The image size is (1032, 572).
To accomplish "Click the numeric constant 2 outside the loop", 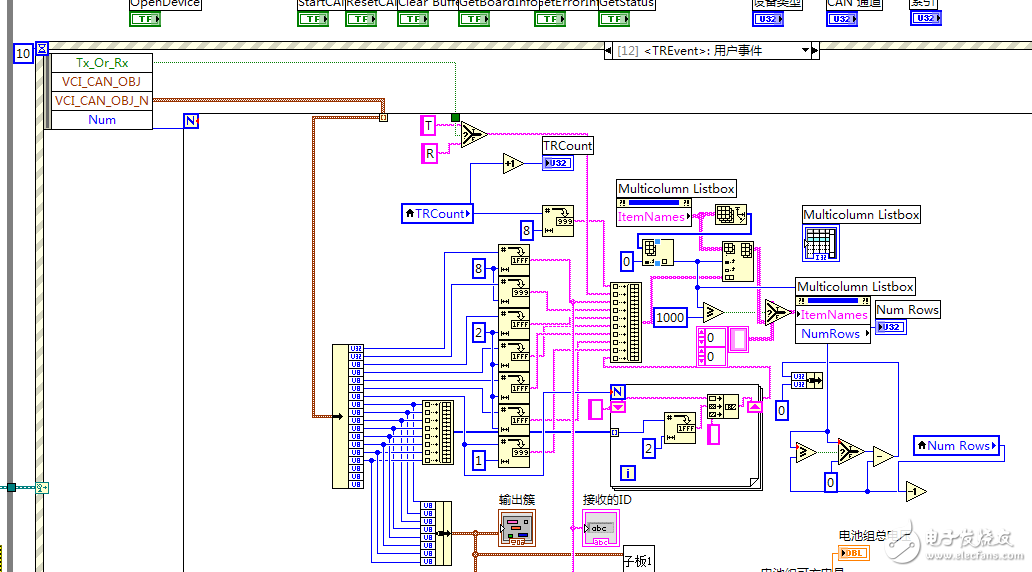I will coord(478,332).
